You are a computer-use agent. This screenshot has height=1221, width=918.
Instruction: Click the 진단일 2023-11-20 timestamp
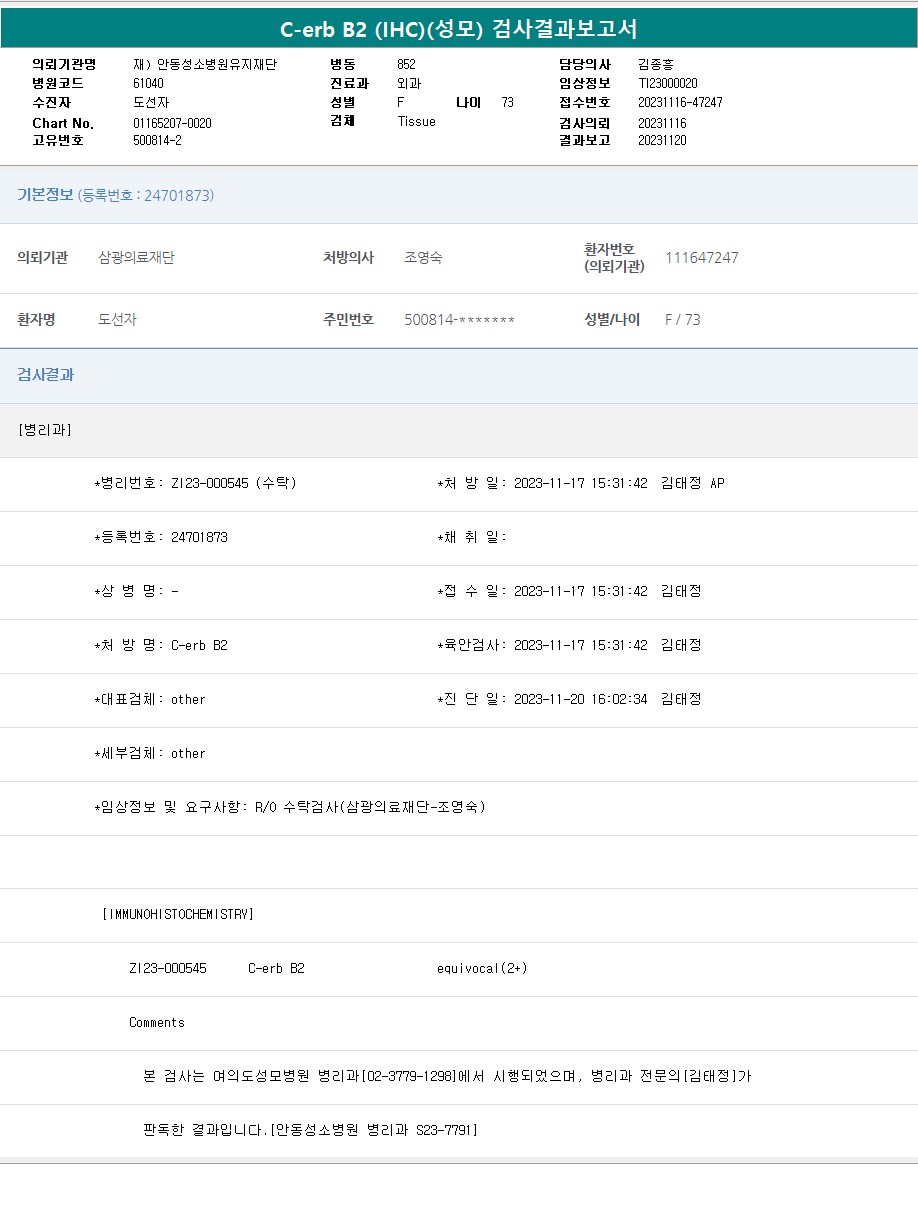coord(580,700)
